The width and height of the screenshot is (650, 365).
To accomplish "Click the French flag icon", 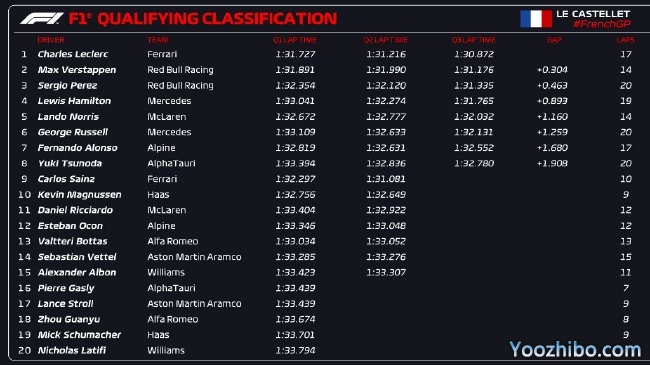I will click(536, 19).
